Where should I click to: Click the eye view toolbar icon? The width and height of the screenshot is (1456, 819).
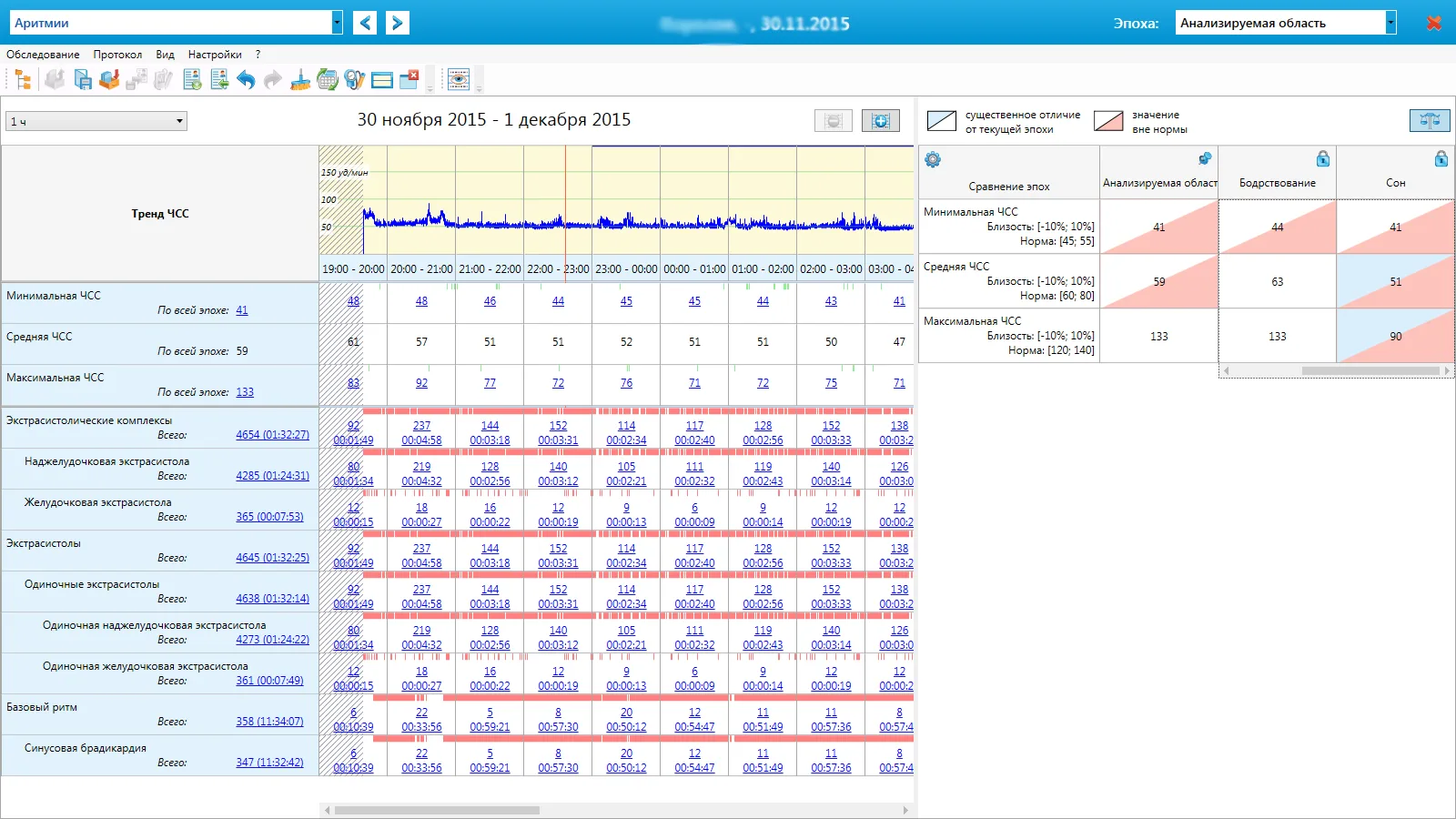pos(459,80)
